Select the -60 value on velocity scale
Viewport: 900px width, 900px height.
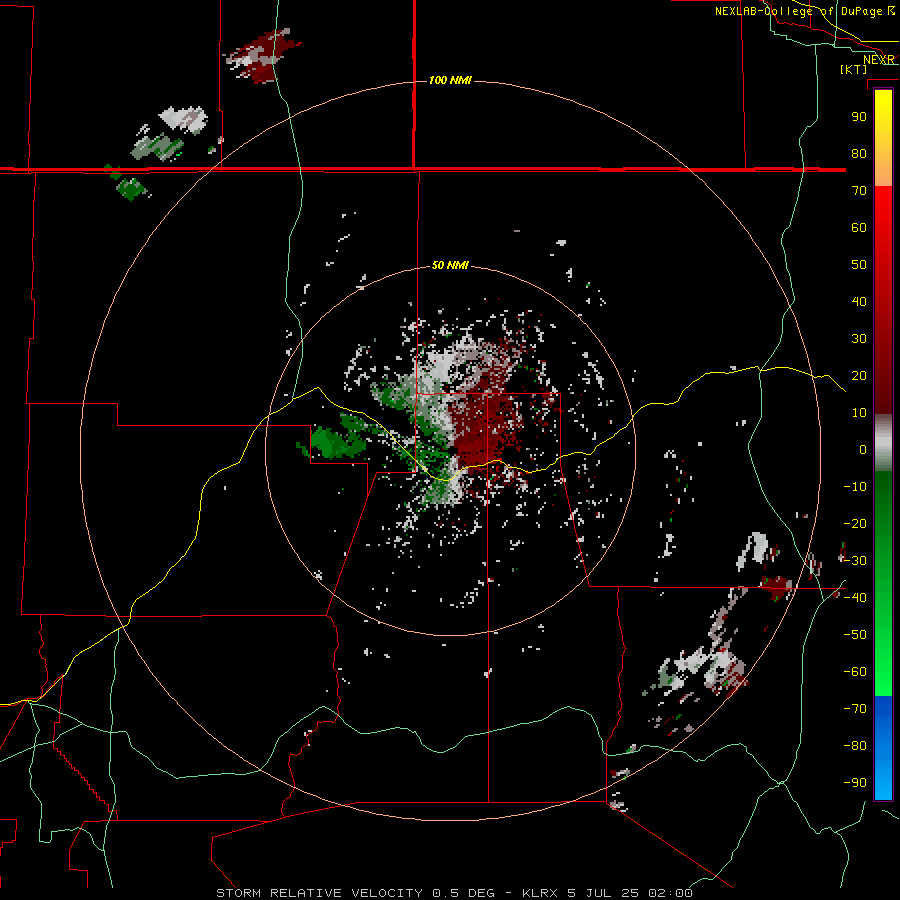coord(855,672)
